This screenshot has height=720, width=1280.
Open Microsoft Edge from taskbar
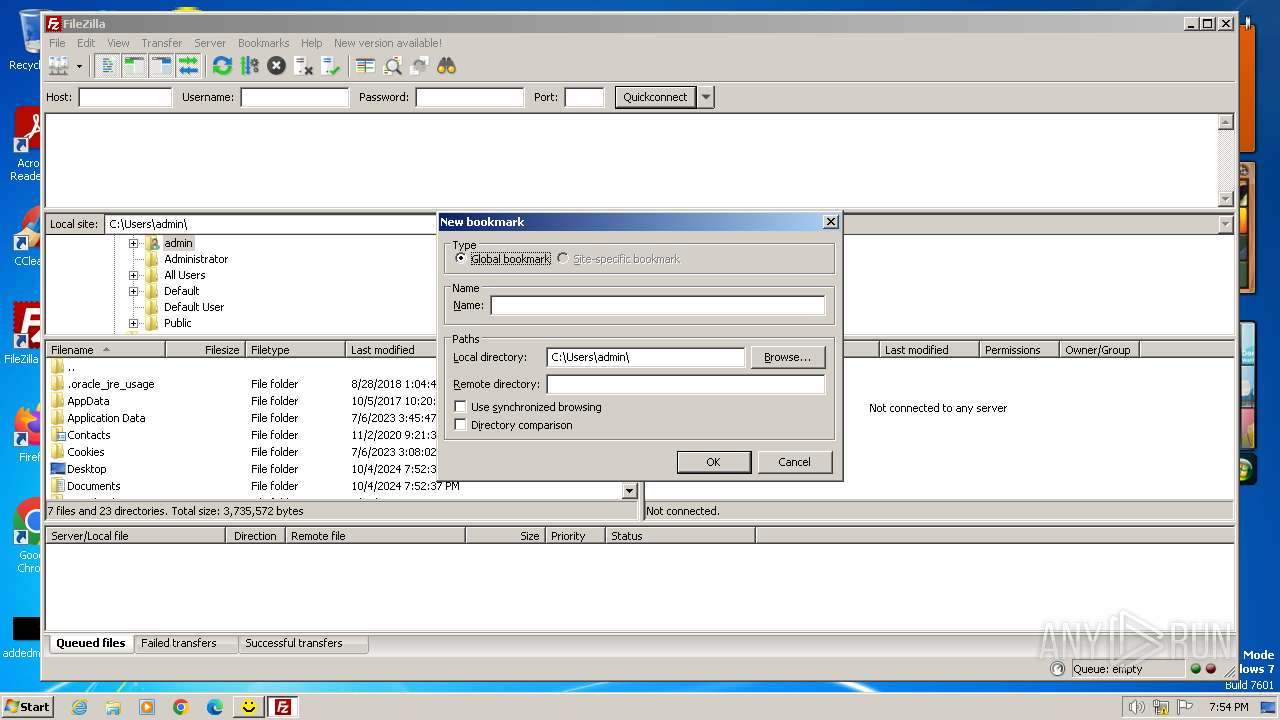(x=215, y=707)
